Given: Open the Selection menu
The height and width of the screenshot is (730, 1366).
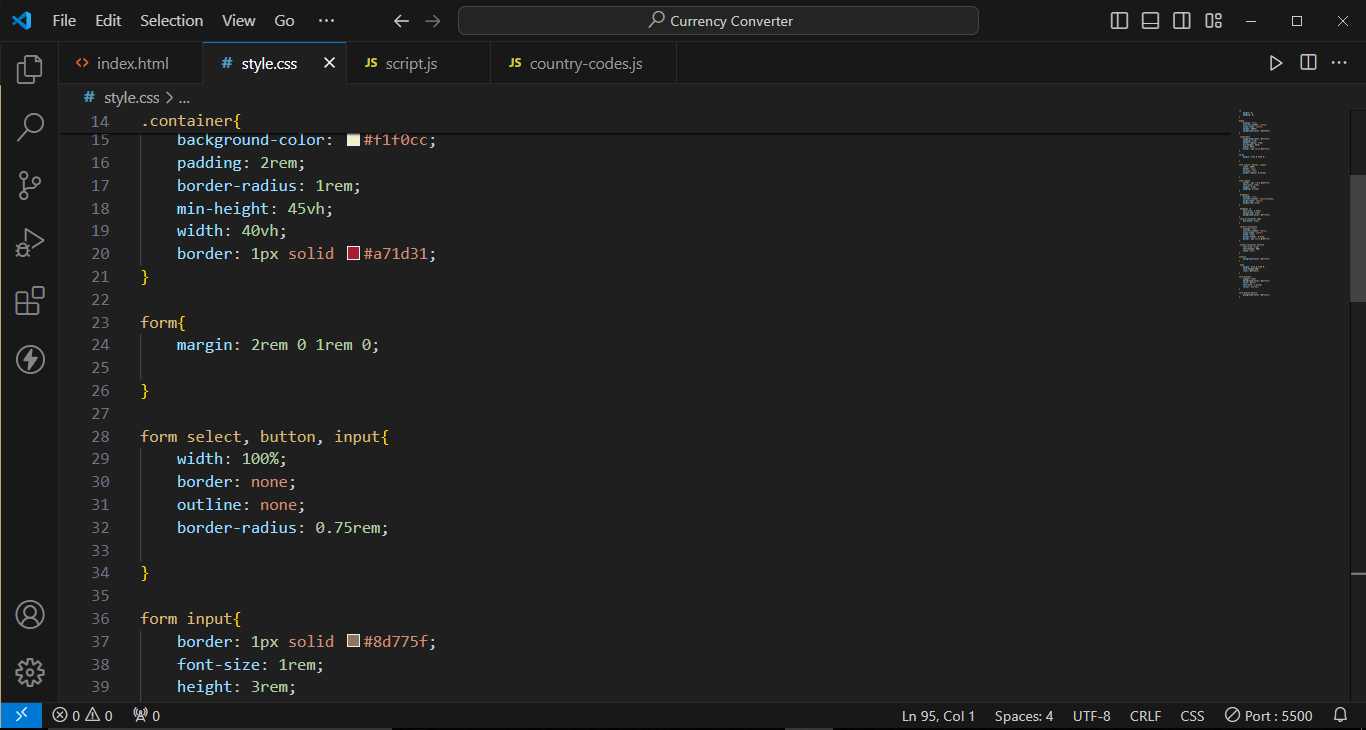Looking at the screenshot, I should click(171, 20).
